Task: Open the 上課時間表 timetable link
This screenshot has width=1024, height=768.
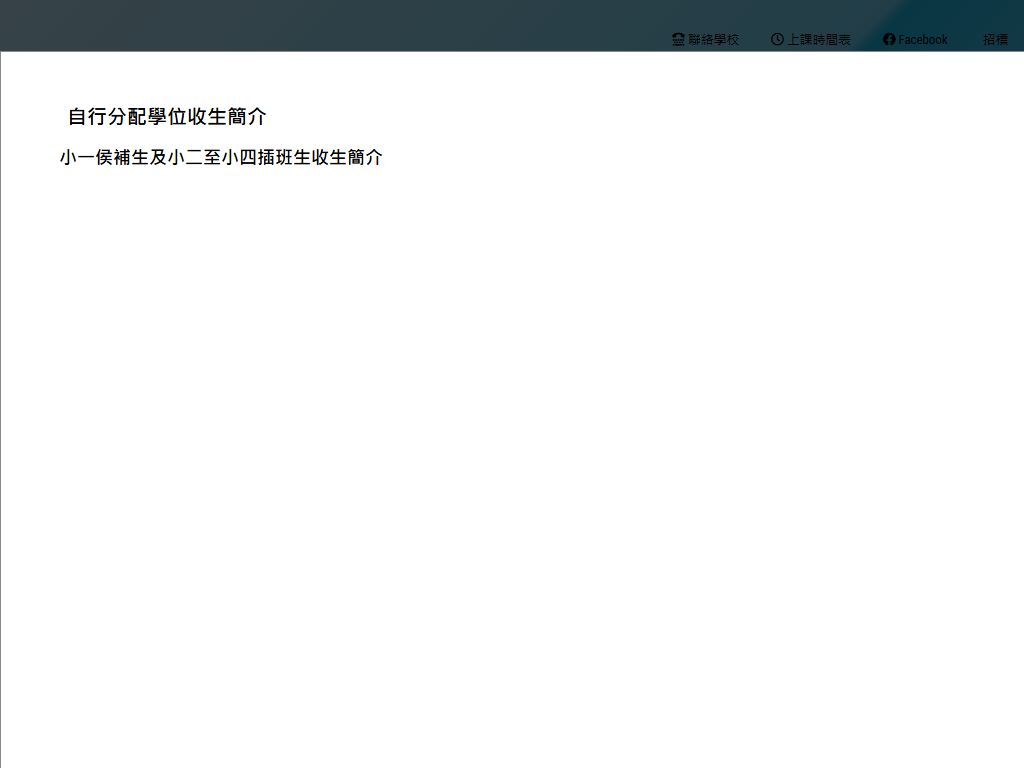Action: point(810,40)
